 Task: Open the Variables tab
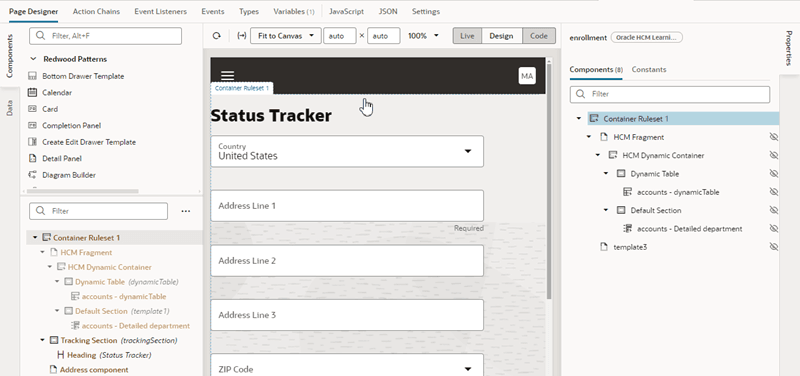pos(294,11)
